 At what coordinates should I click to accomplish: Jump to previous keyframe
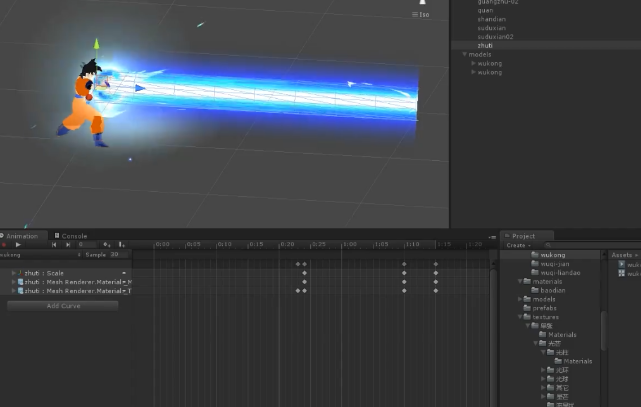(x=54, y=245)
